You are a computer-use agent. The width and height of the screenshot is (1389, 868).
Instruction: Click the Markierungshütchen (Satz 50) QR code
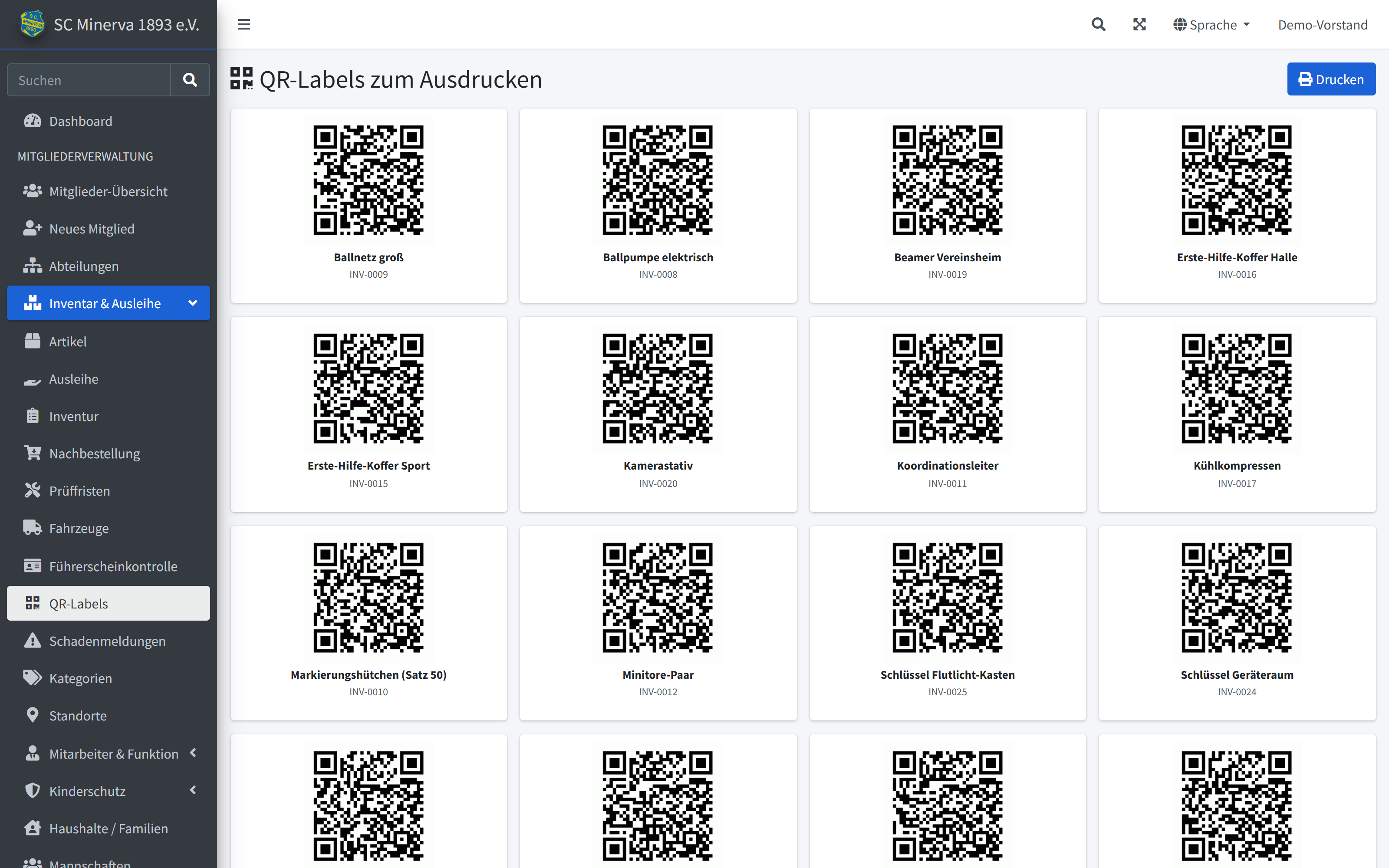point(369,598)
